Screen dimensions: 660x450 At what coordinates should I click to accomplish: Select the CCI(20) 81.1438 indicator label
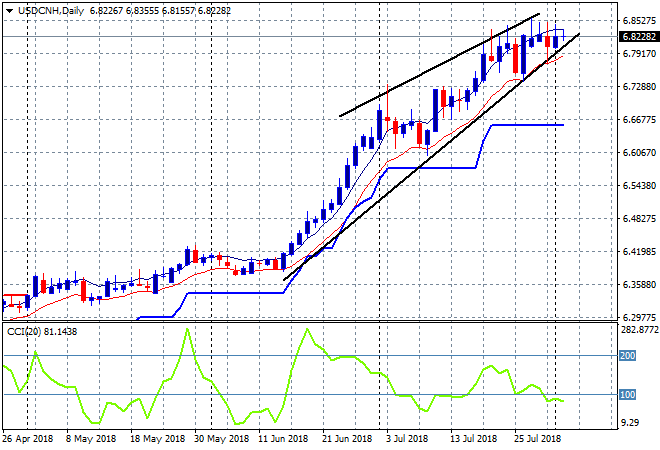(42, 332)
